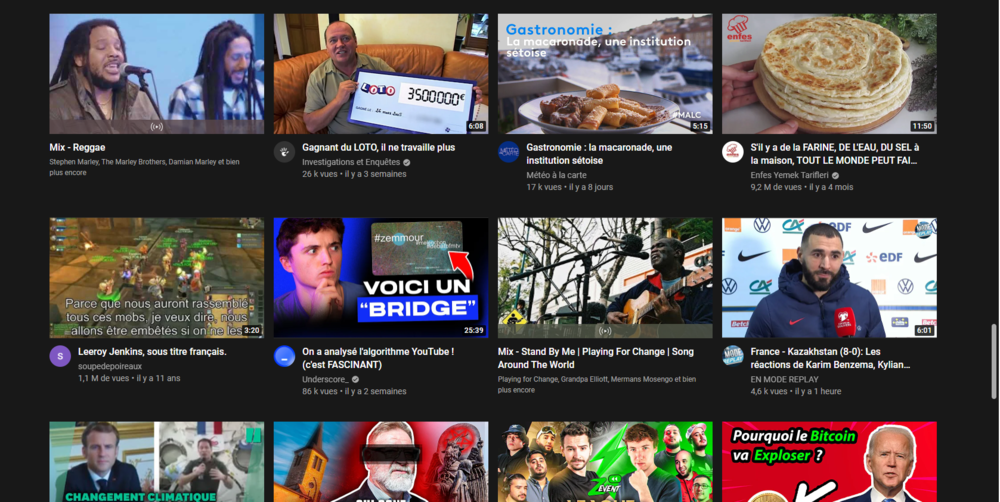
Task: Click the 25:39 duration badge on Bridge video
Action: (474, 330)
